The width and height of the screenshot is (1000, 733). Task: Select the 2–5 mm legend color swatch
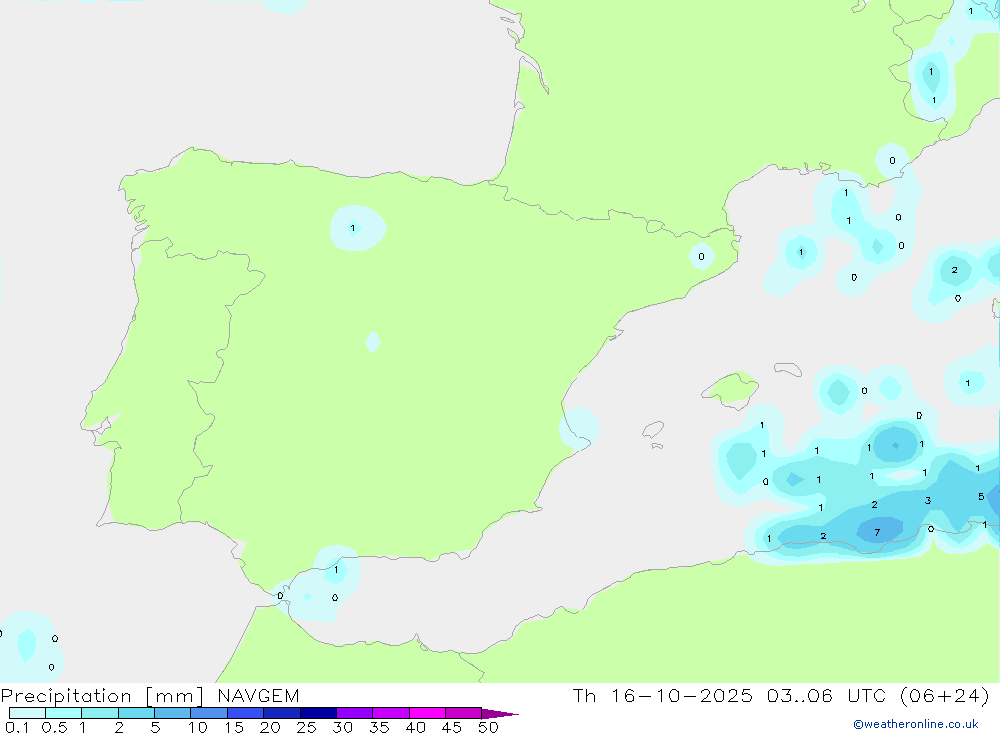[x=136, y=713]
